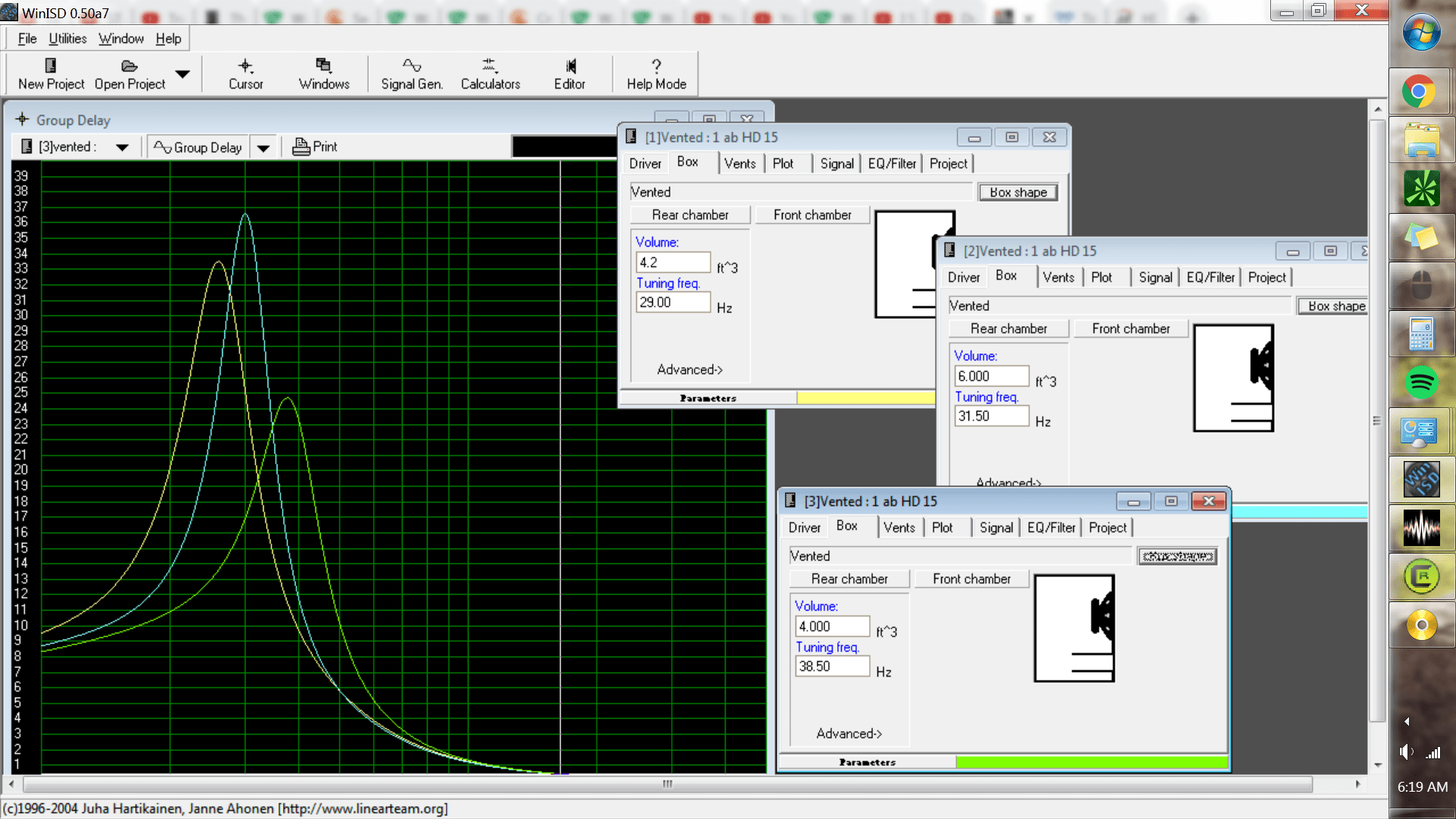
Task: Click Box shape button in [2]Vented window
Action: click(1334, 306)
